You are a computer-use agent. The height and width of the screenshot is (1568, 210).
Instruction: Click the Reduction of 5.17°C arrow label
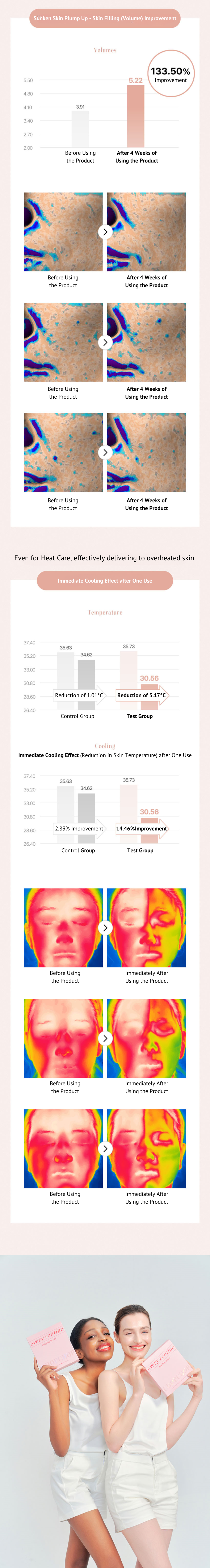click(x=141, y=695)
